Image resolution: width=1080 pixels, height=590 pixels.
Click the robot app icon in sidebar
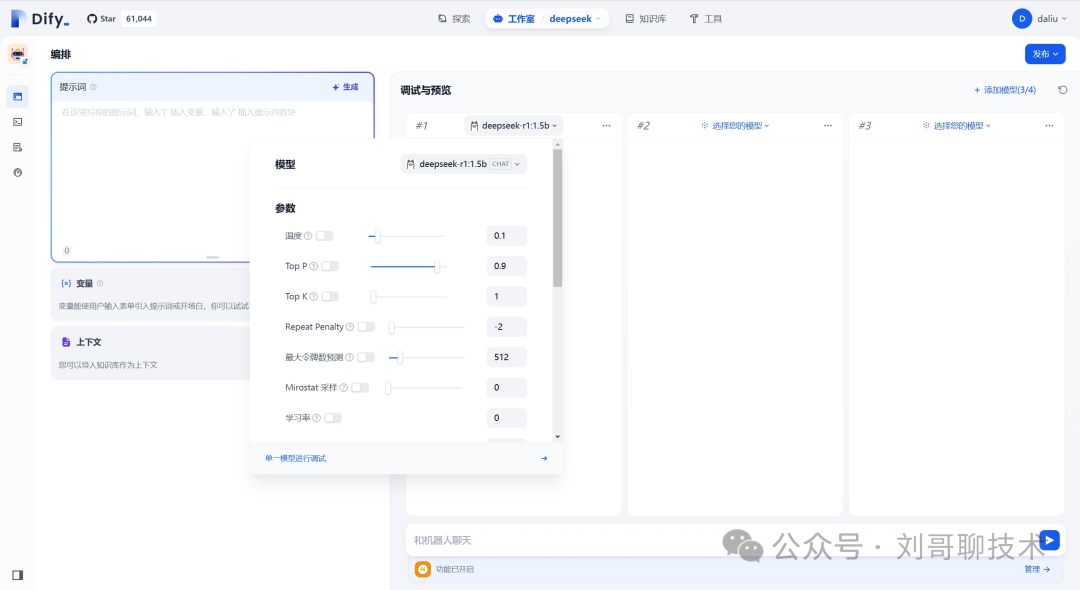[x=18, y=54]
